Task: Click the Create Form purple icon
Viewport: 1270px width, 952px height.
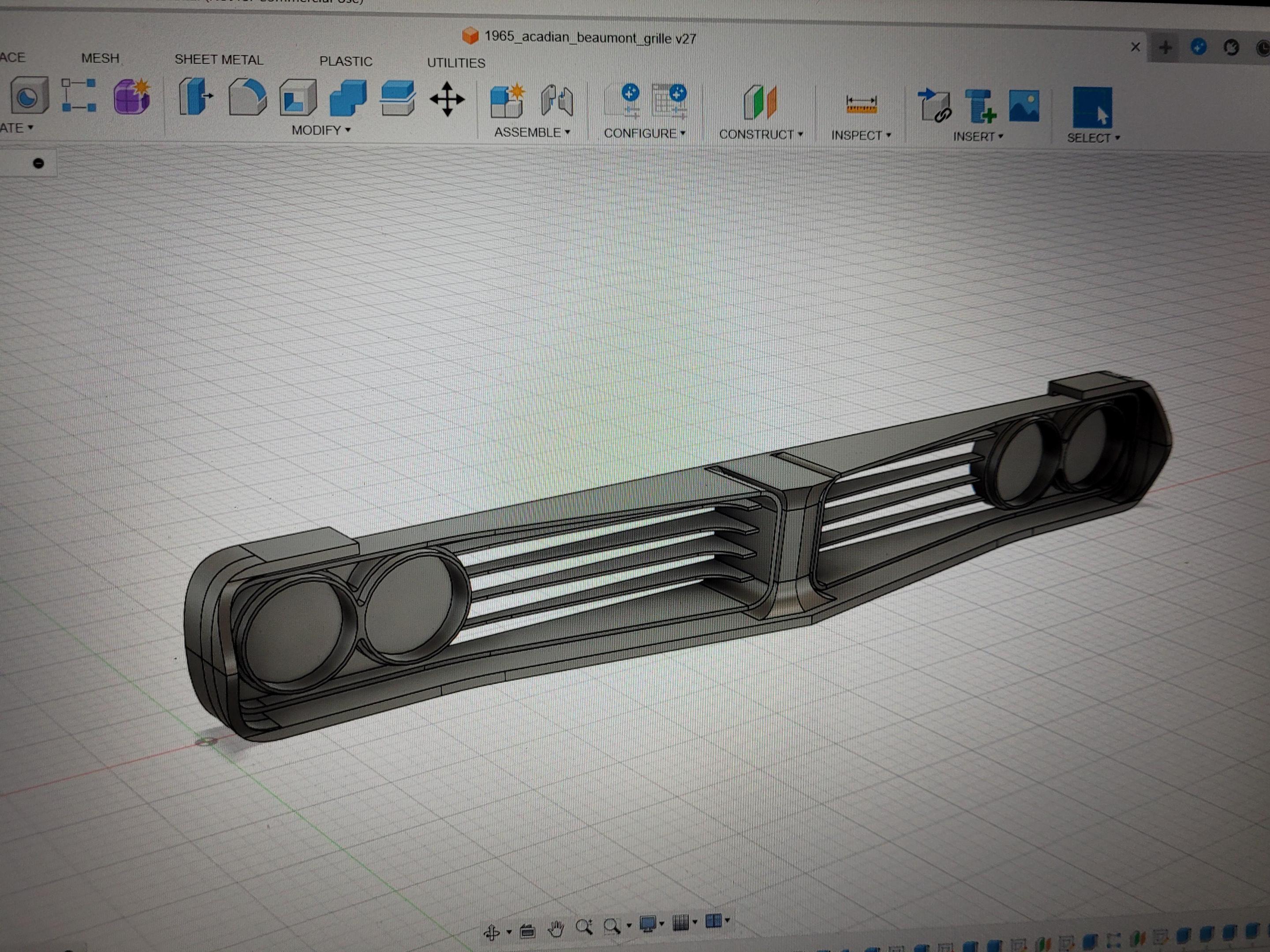Action: click(132, 96)
